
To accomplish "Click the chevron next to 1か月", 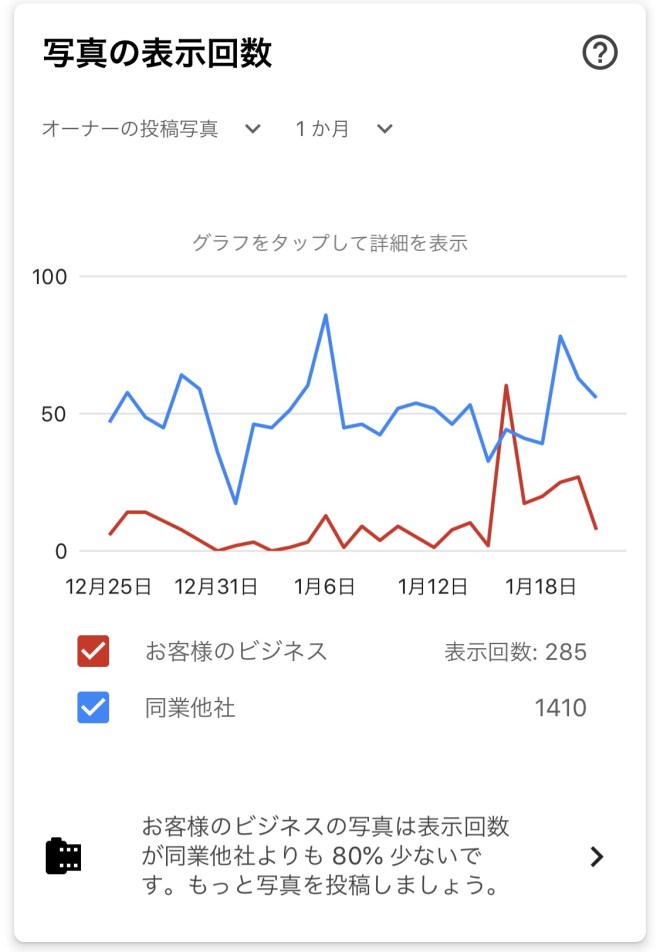I will (x=385, y=129).
